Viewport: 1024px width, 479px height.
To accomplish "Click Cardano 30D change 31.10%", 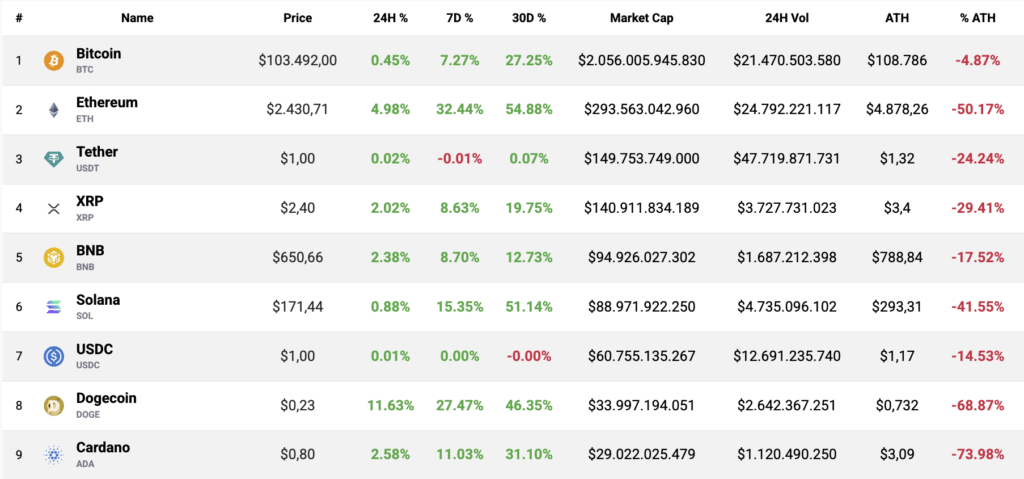I will tap(529, 455).
